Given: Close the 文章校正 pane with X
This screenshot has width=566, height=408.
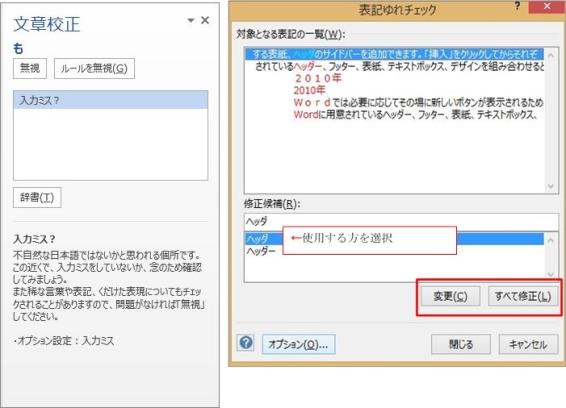Looking at the screenshot, I should coord(205,20).
